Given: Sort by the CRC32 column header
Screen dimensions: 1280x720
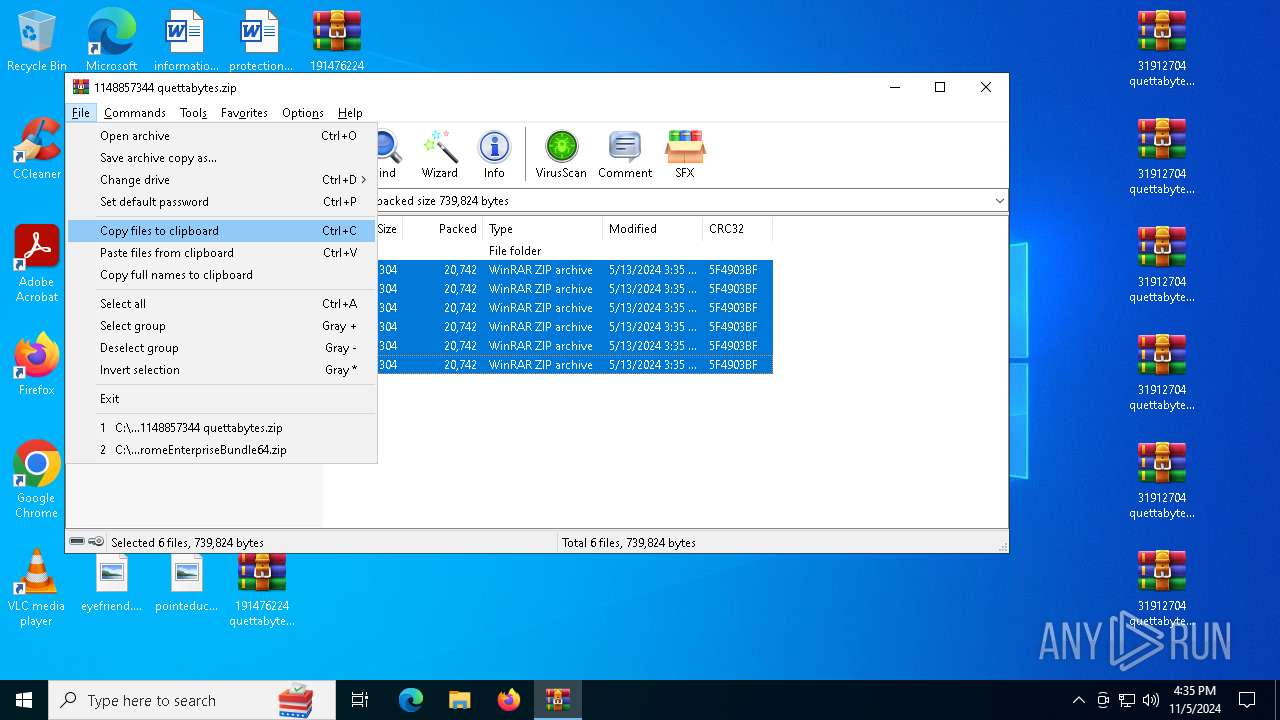Looking at the screenshot, I should coord(737,229).
